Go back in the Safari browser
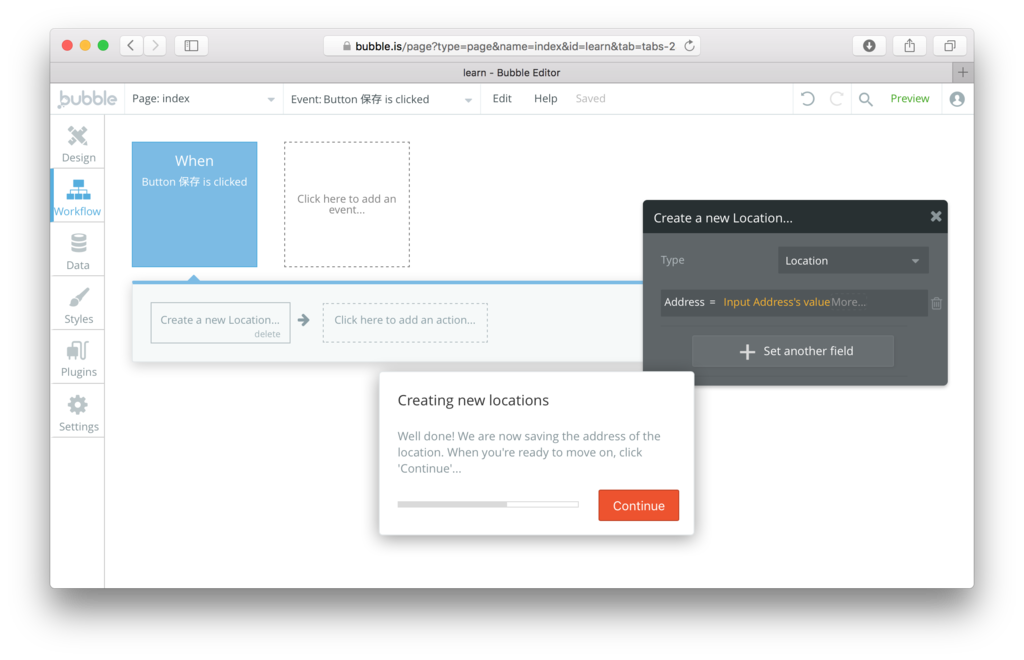The width and height of the screenshot is (1024, 660). click(x=131, y=45)
